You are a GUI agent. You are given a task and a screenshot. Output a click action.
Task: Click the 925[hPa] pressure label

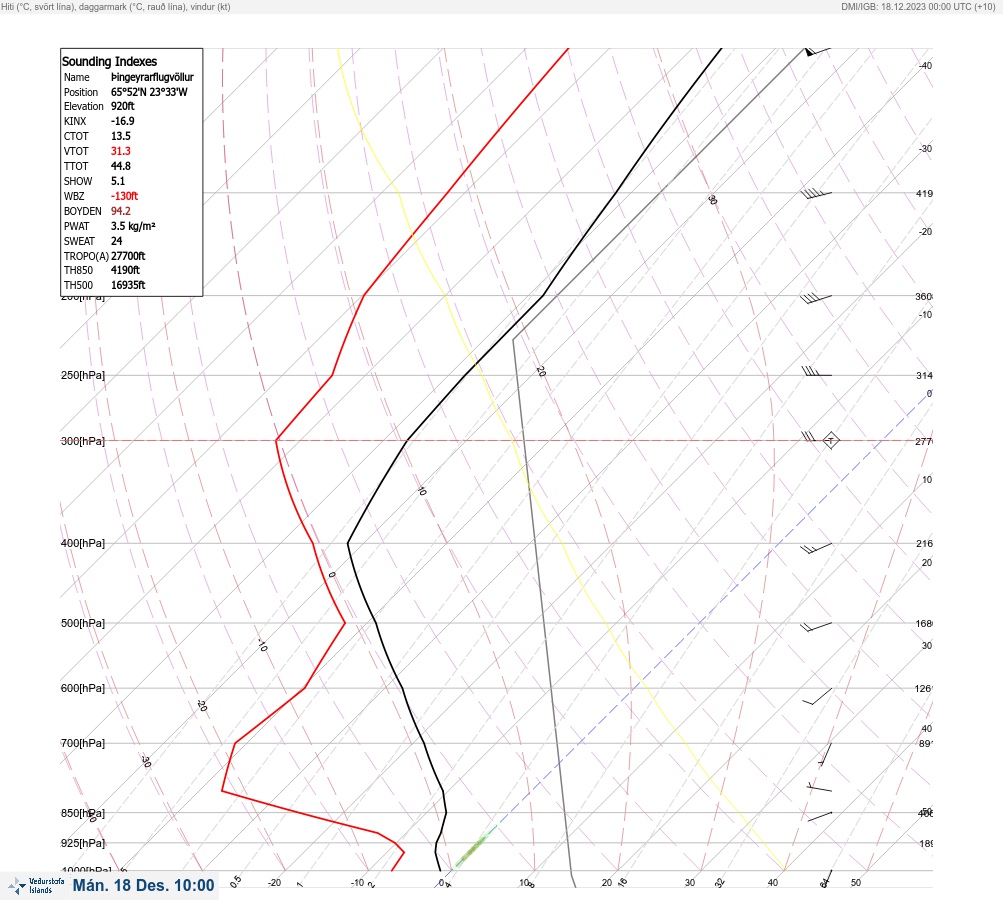pos(83,843)
